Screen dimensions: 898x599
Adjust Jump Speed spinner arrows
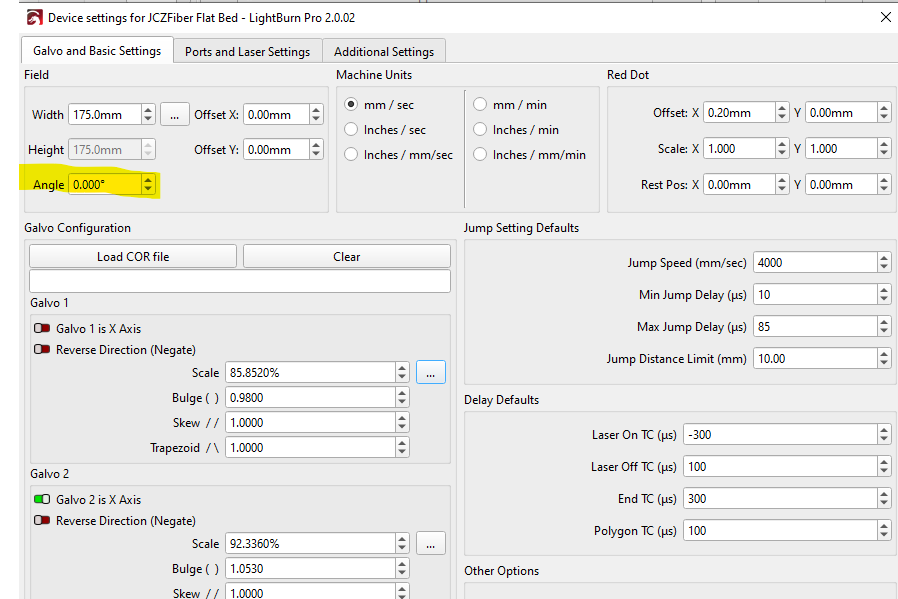click(x=883, y=263)
